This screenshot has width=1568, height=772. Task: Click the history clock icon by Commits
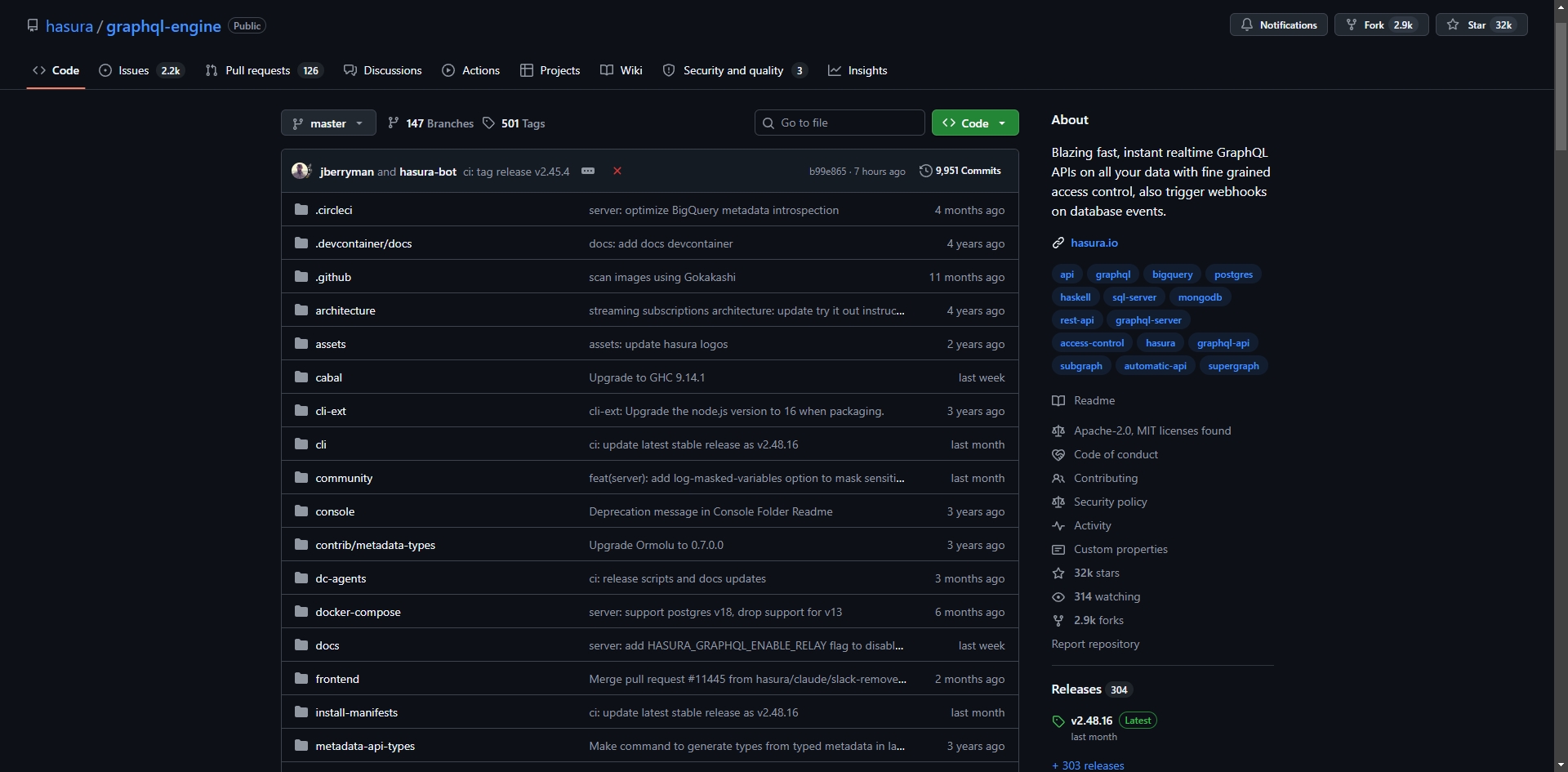[925, 171]
